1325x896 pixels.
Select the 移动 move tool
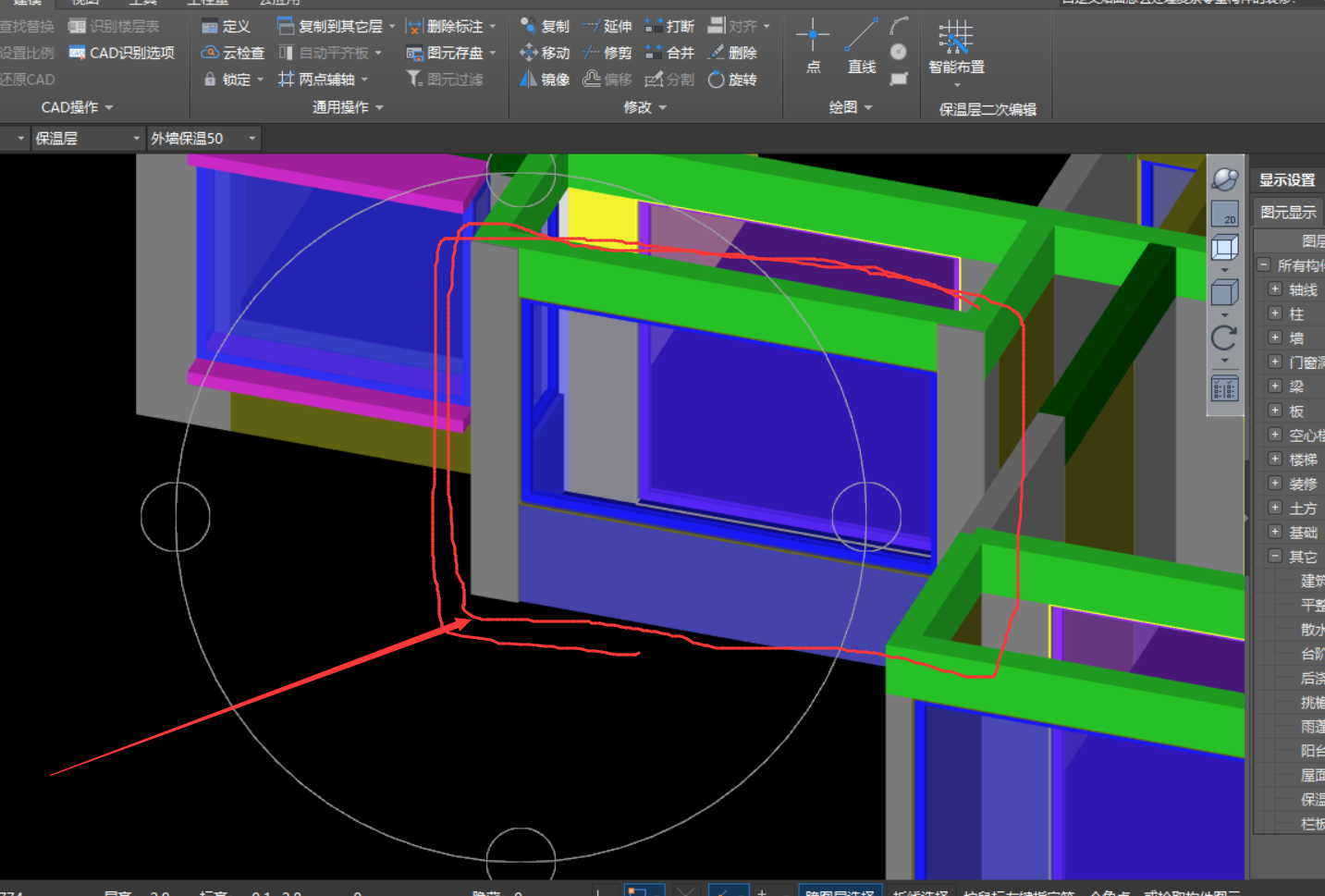click(x=546, y=53)
